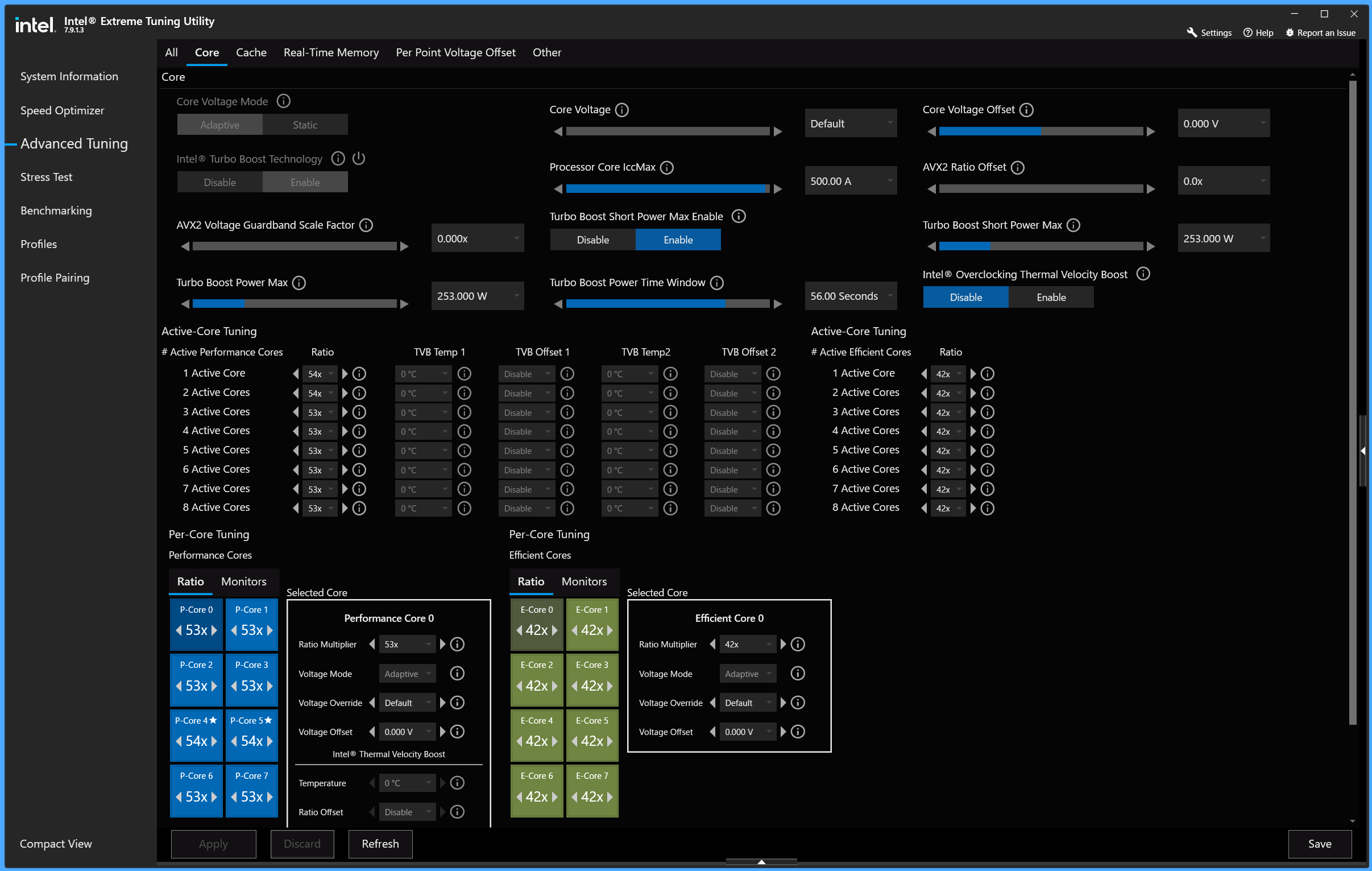
Task: Open Efficient Cores Monitors tab
Action: coord(584,581)
